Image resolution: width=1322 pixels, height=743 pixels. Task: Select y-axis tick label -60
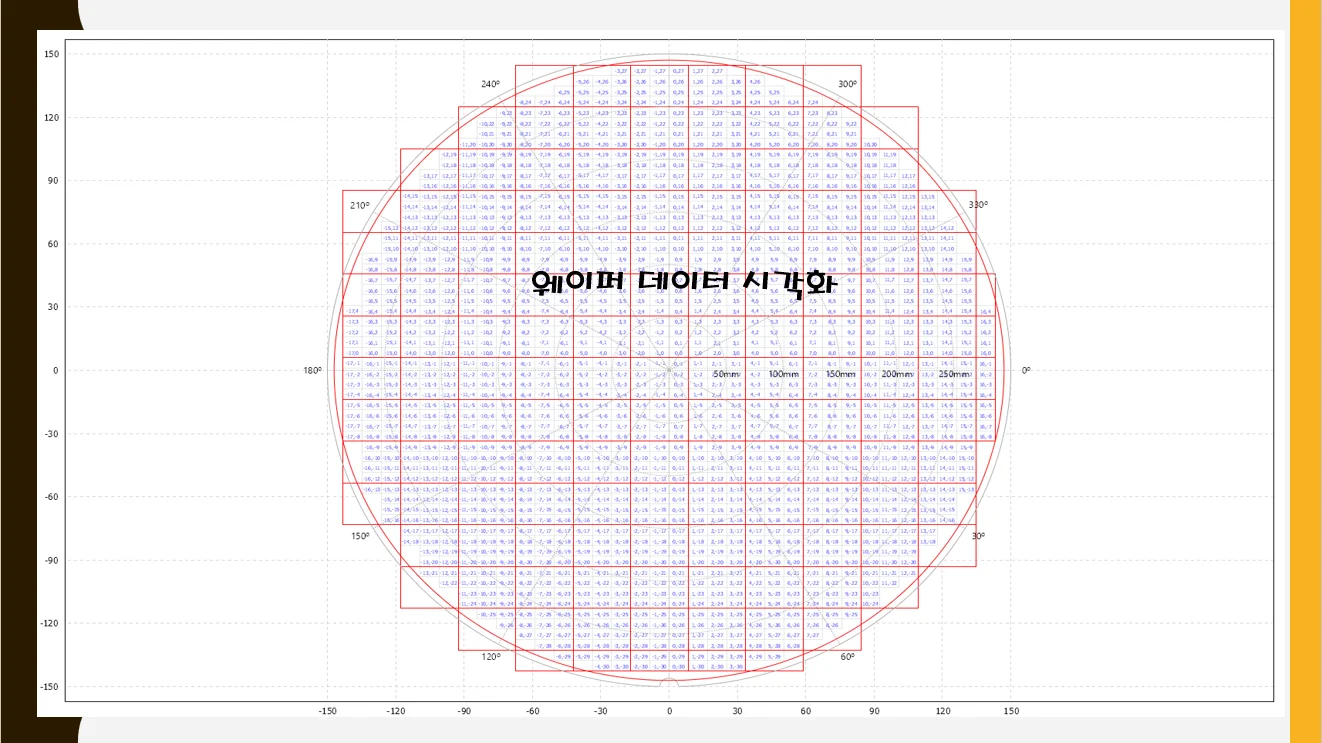click(53, 497)
